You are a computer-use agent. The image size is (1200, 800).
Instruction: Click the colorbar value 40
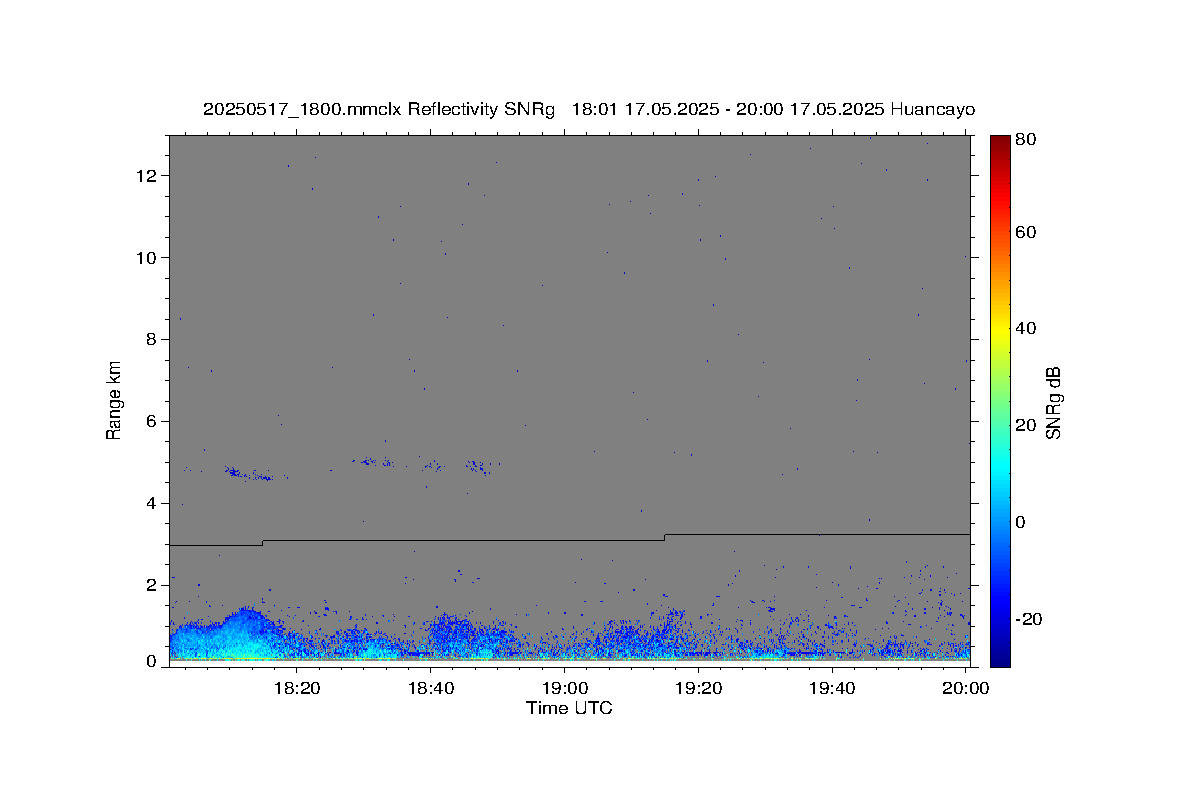[x=1025, y=328]
